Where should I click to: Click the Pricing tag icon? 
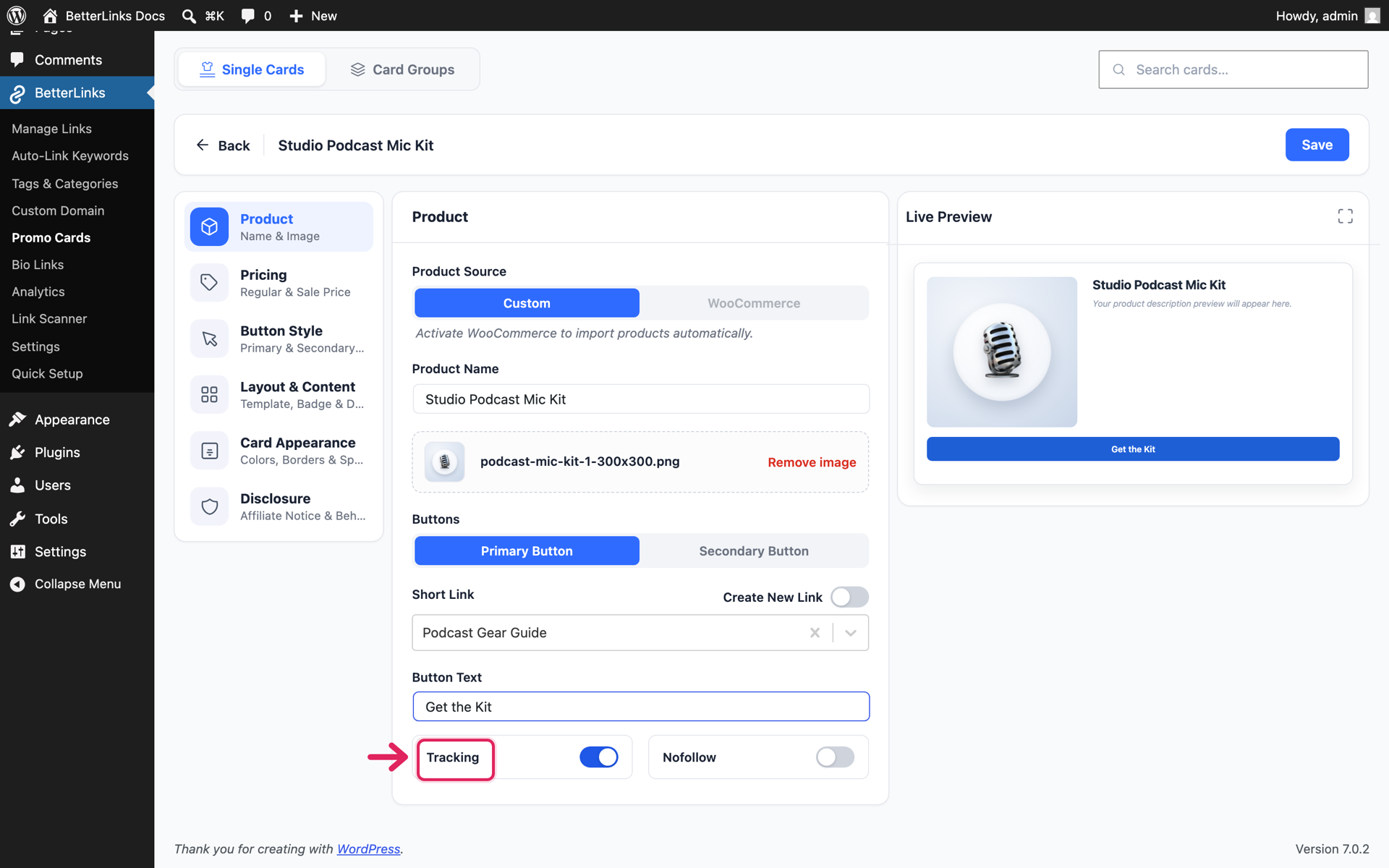(209, 283)
